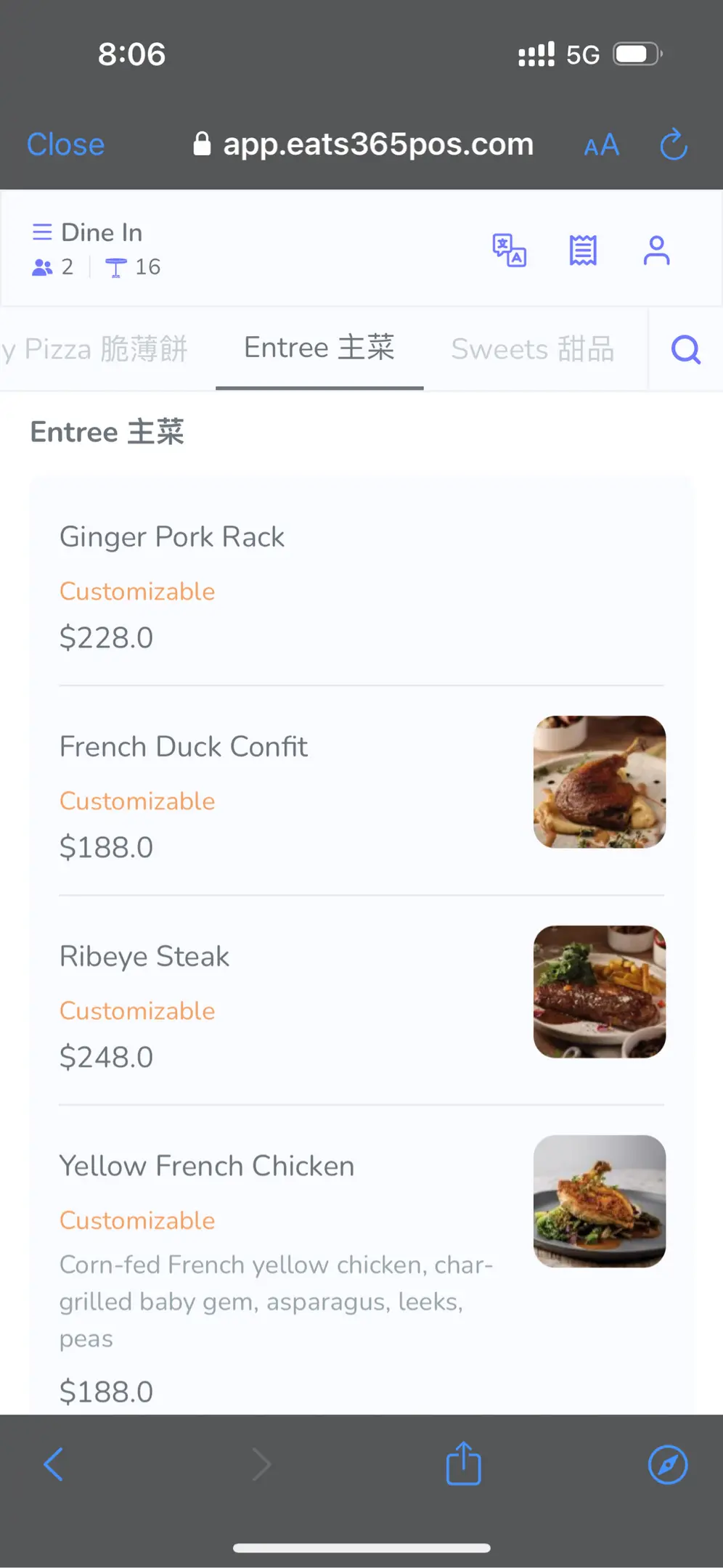Image resolution: width=723 pixels, height=1568 pixels.
Task: Tap the Ribeye Steak photo
Action: click(599, 992)
